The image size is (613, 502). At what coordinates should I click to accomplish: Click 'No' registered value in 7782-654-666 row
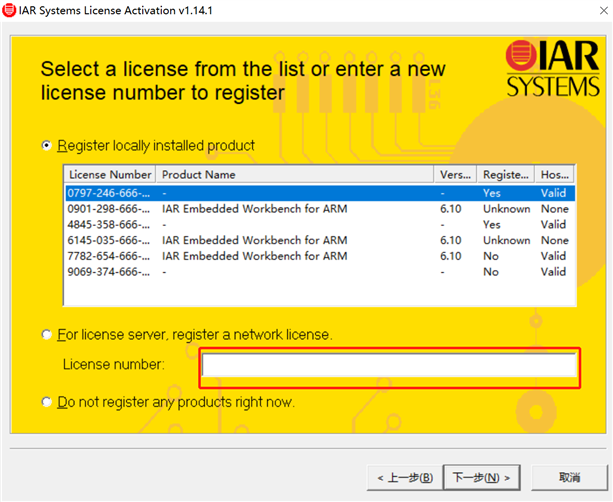tap(491, 256)
